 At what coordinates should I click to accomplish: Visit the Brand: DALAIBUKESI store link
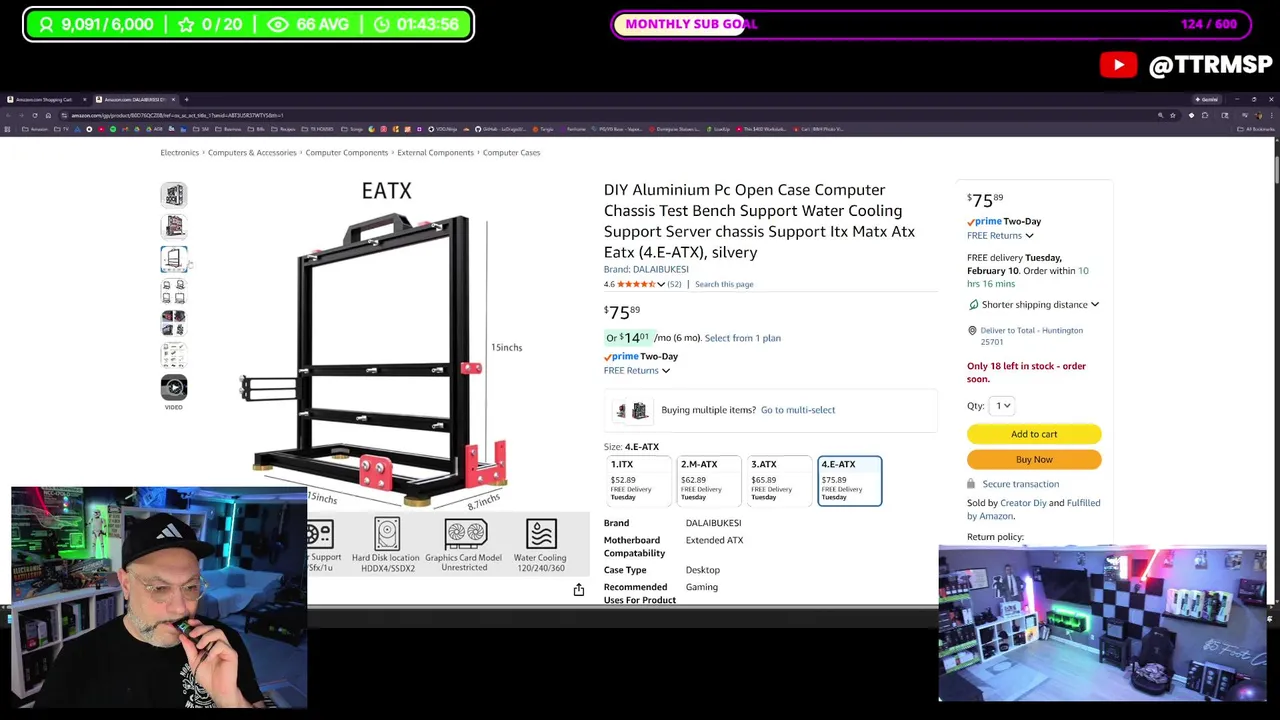(x=646, y=269)
